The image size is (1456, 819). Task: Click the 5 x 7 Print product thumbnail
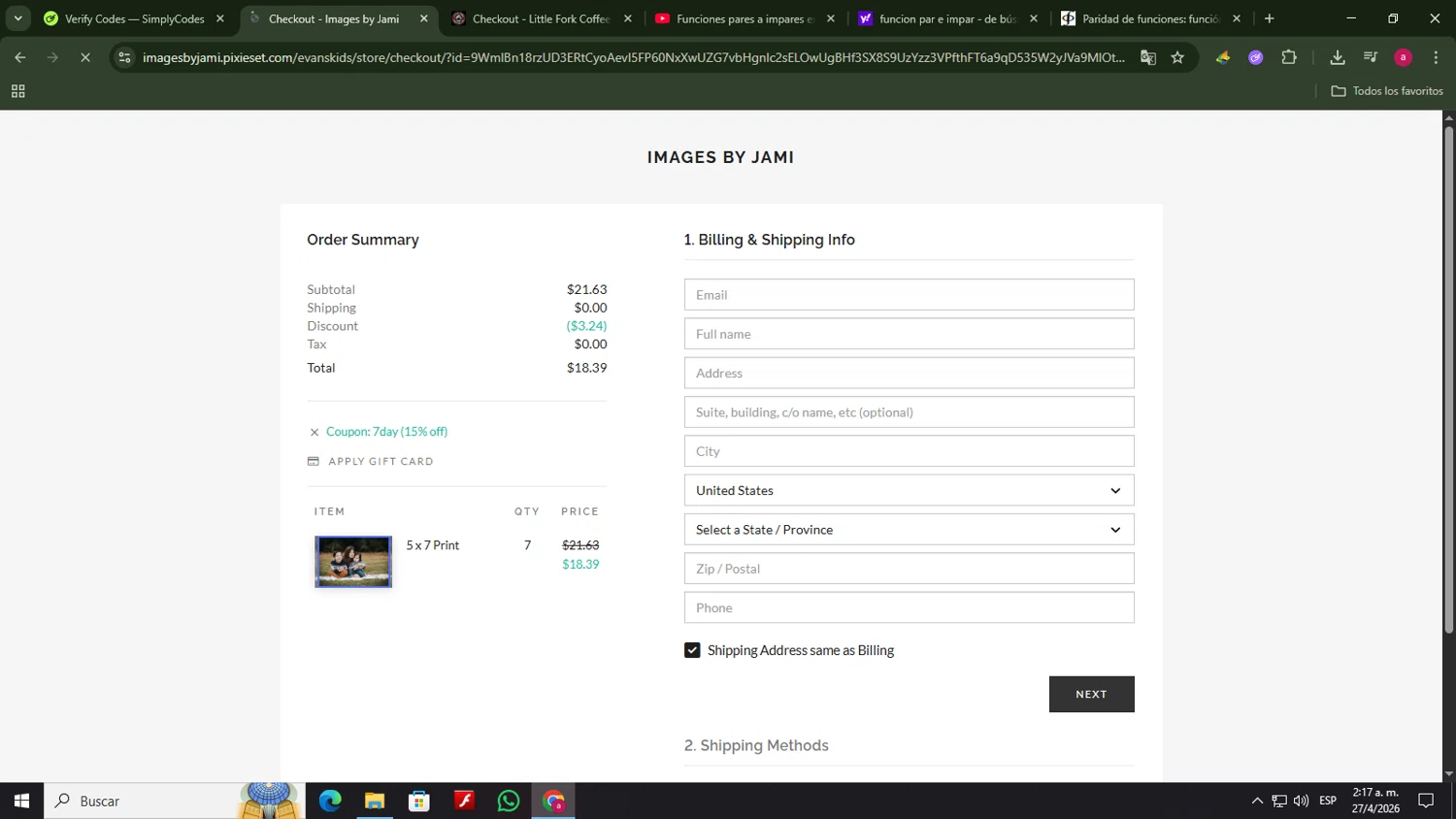[x=353, y=562]
